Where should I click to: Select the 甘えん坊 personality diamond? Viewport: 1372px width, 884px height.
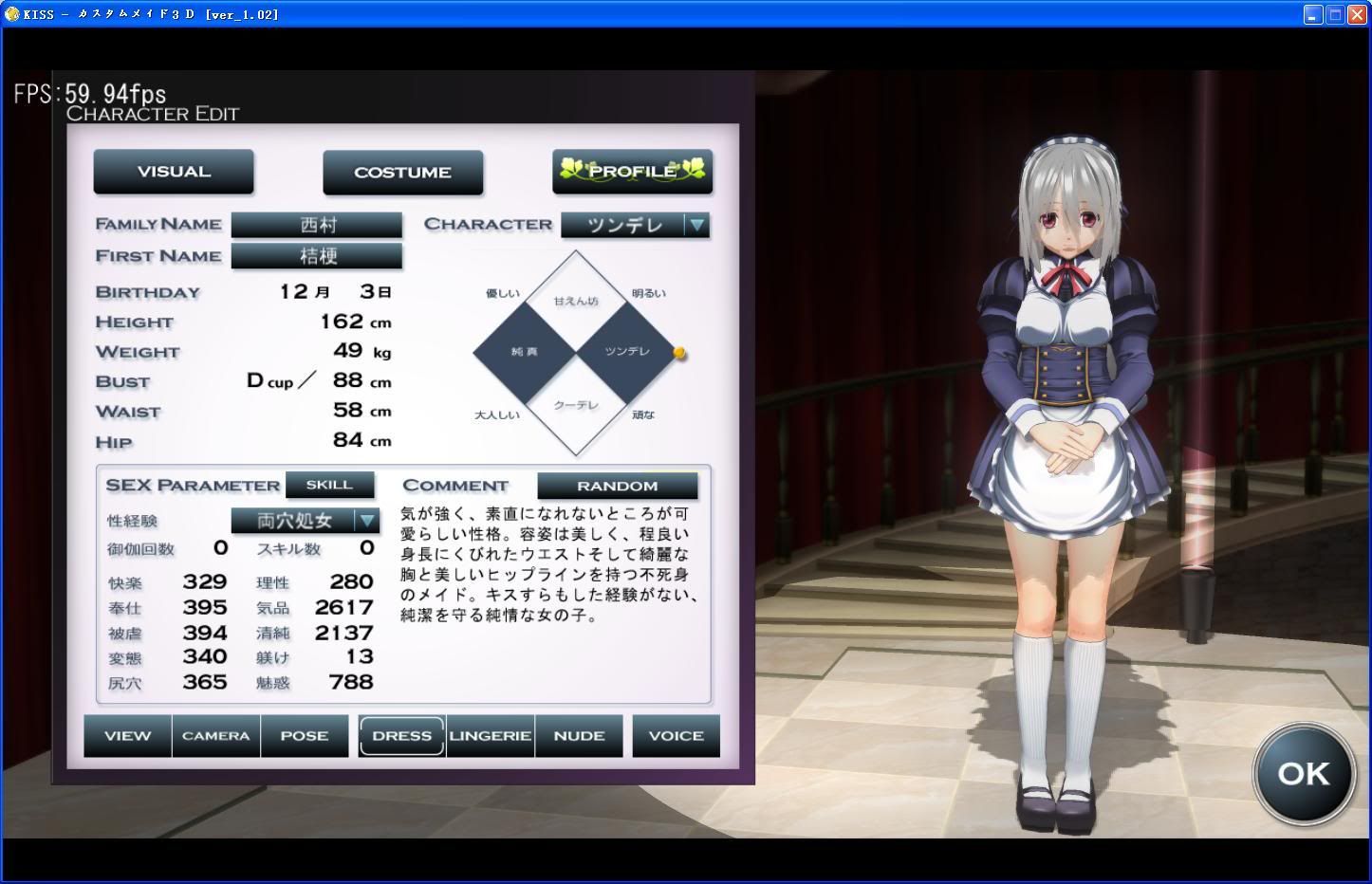pyautogui.click(x=576, y=301)
